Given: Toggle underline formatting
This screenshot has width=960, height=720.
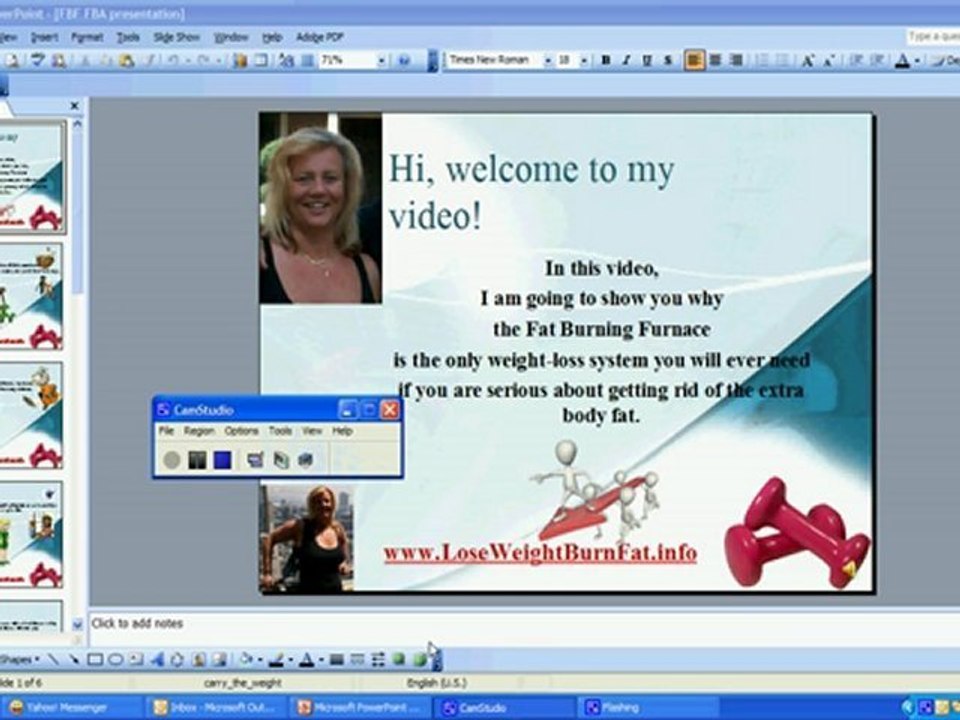Looking at the screenshot, I should [647, 60].
